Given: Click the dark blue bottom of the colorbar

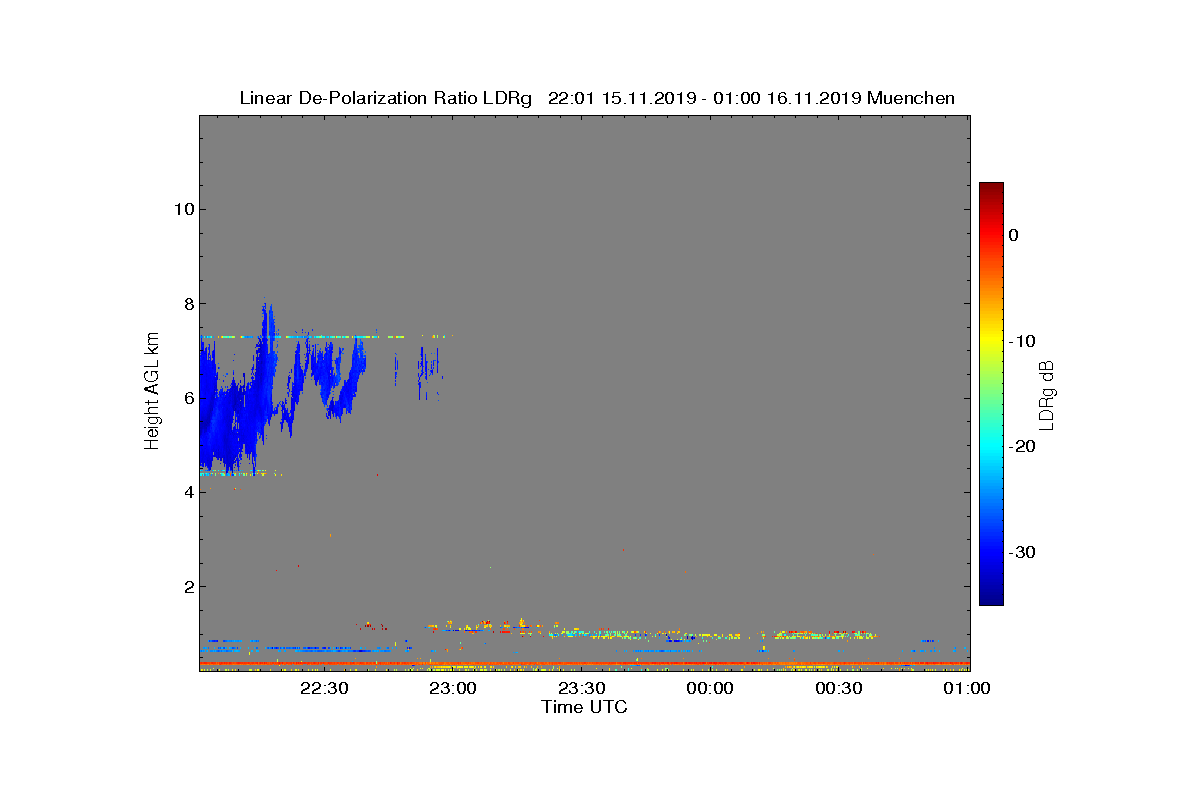Looking at the screenshot, I should click(x=991, y=598).
